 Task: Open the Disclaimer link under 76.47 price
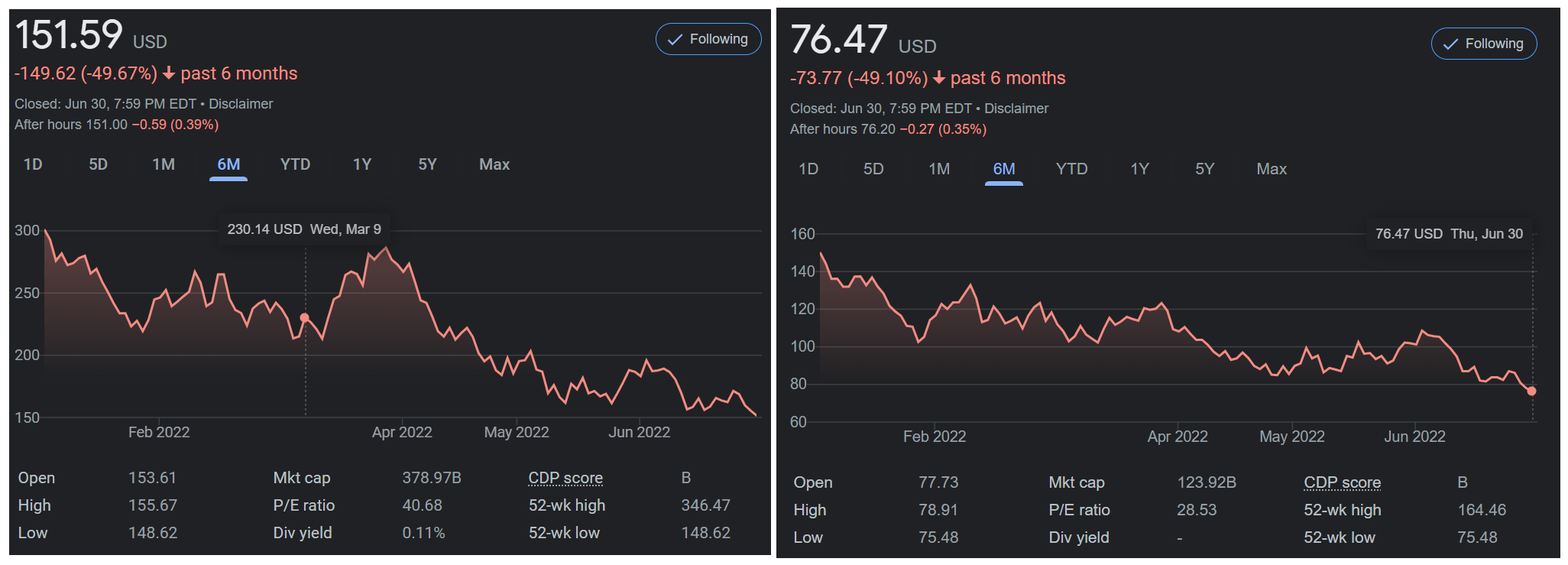click(x=1016, y=109)
